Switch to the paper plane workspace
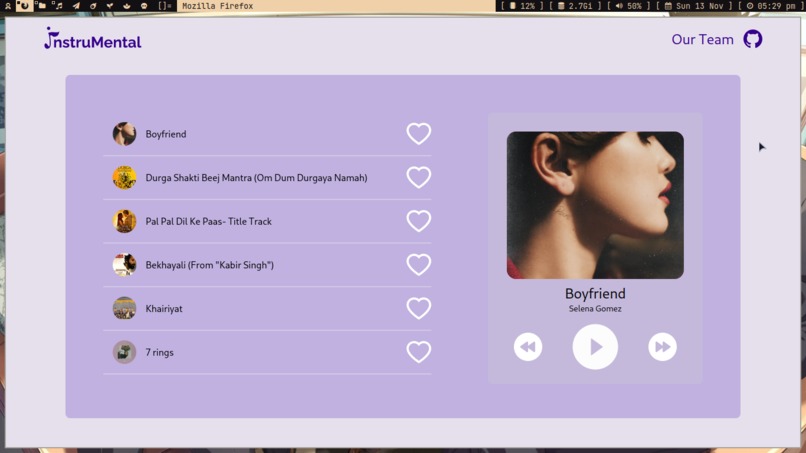806x453 pixels. pos(76,6)
